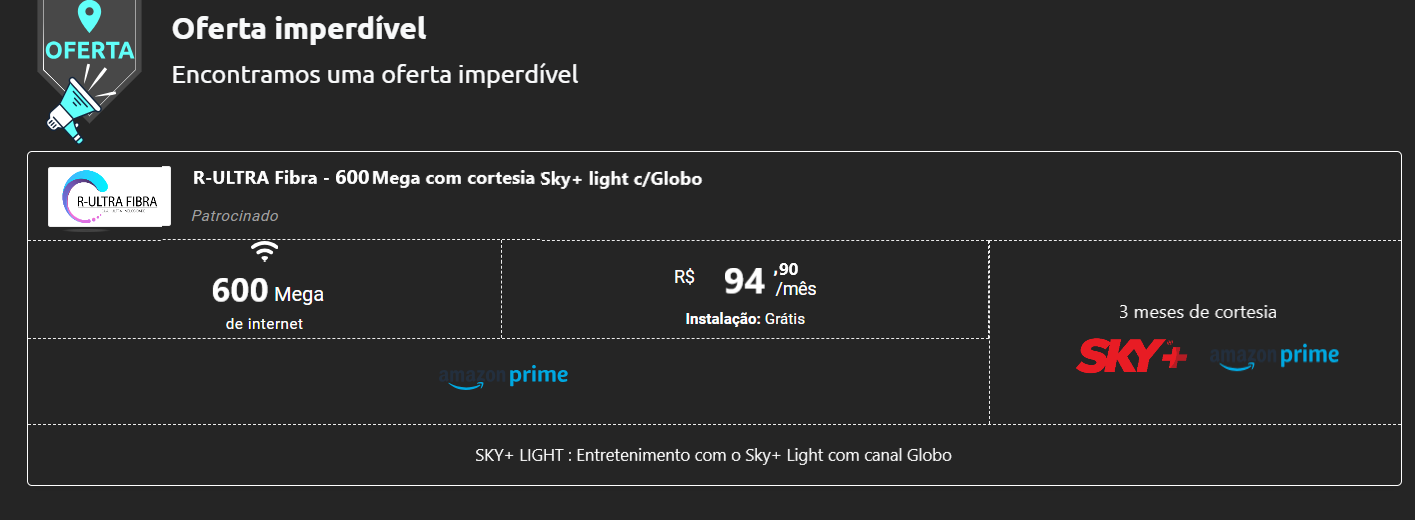This screenshot has width=1415, height=520.
Task: Click the Amazon Prime logo beside SKY+
Action: click(x=1274, y=356)
